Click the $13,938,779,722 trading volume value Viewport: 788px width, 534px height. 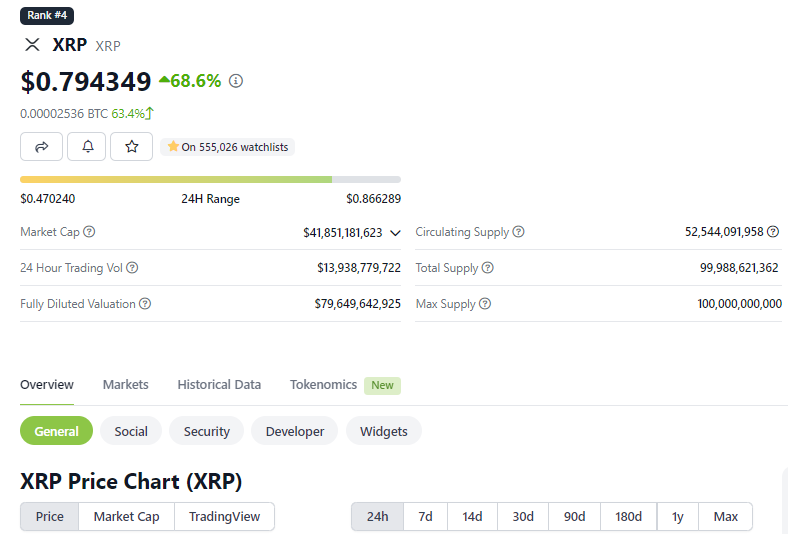point(359,268)
